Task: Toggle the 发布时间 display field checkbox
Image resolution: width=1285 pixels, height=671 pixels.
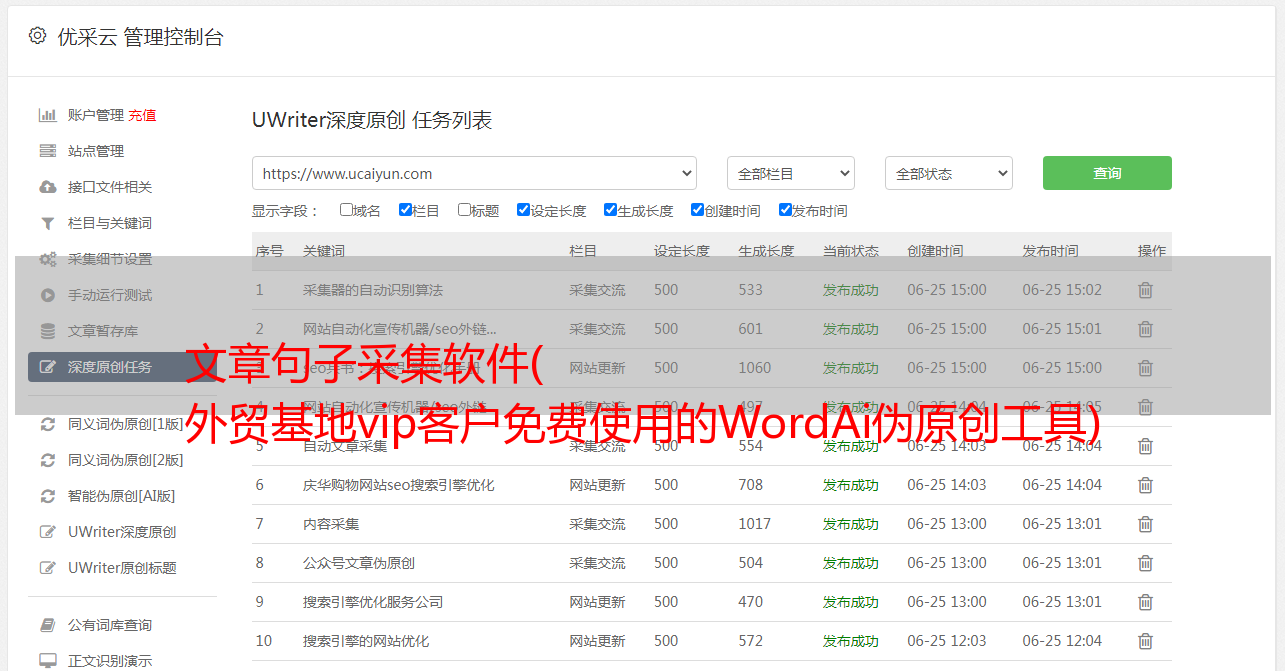Action: (785, 210)
